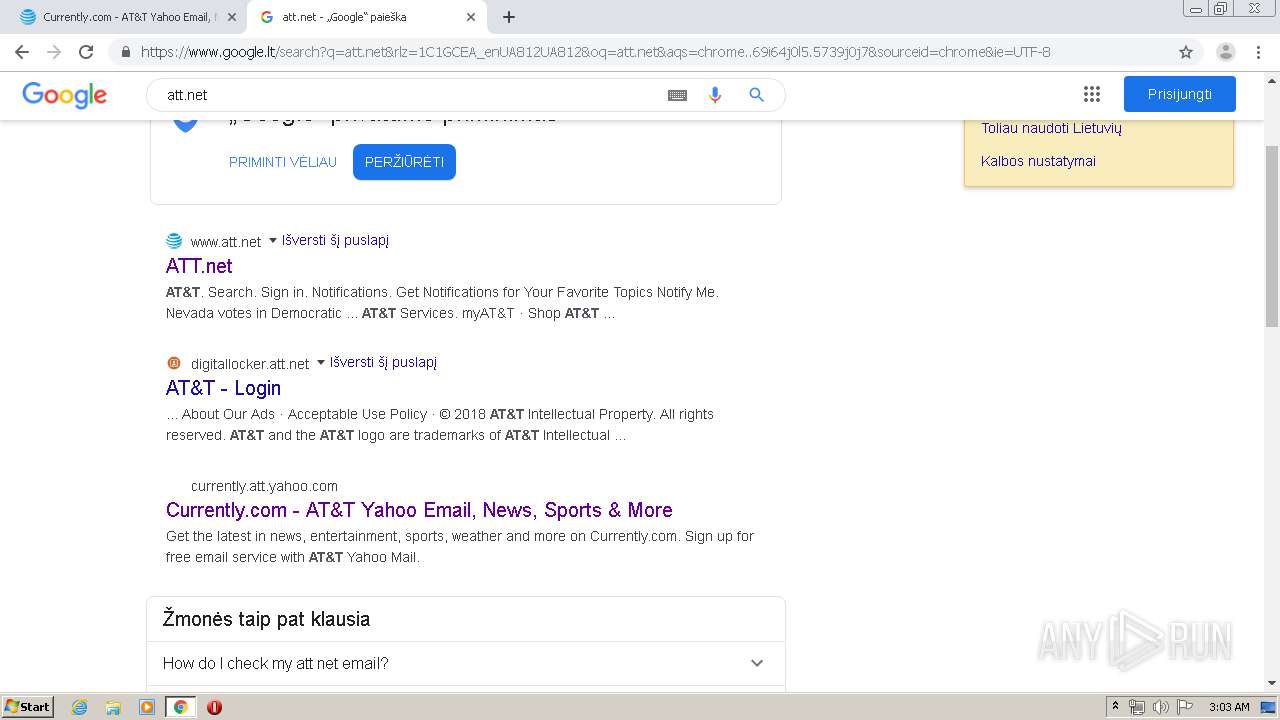The image size is (1280, 720).
Task: Open the Google apps grid
Action: point(1092,94)
